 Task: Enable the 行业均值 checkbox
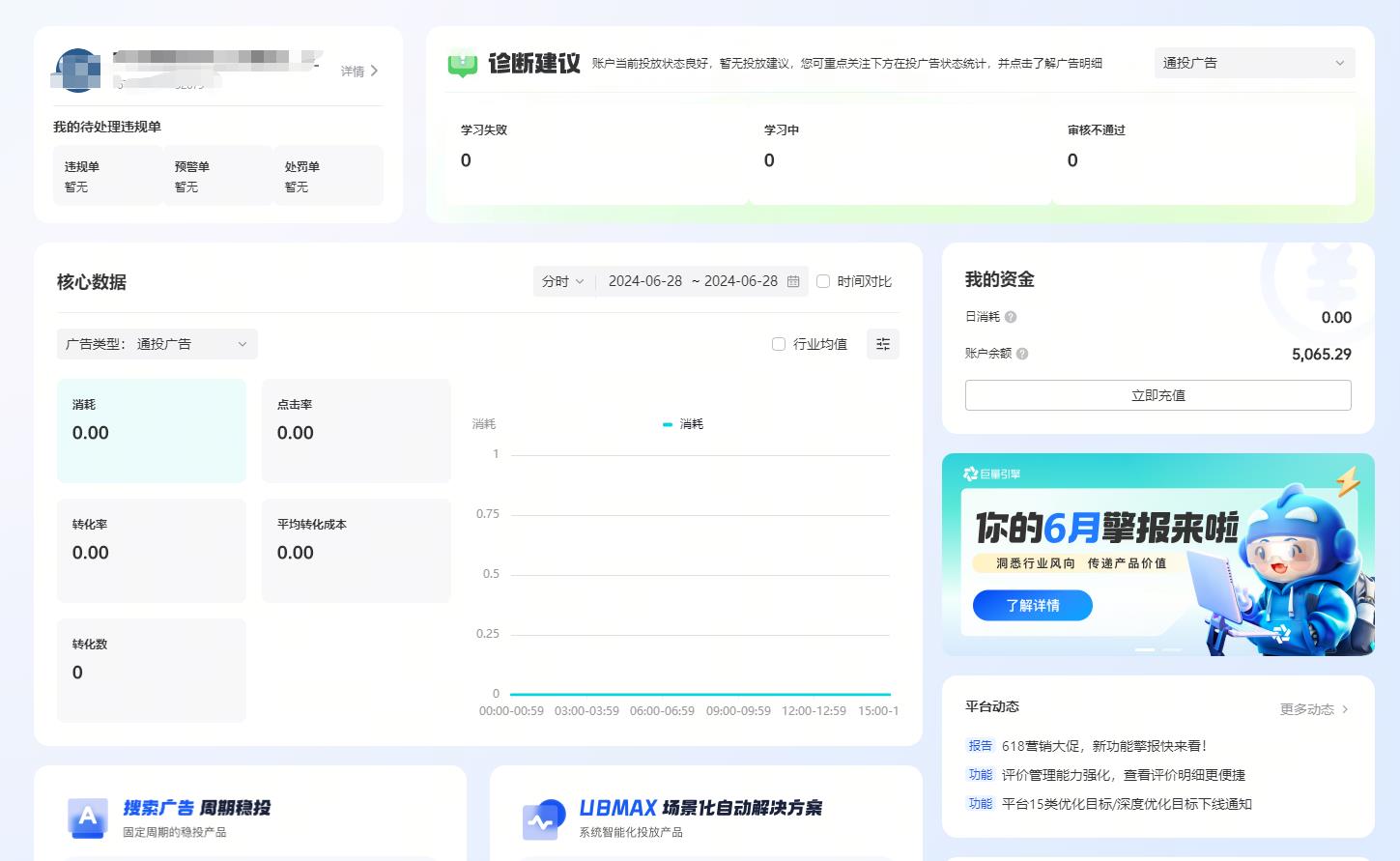[x=779, y=344]
